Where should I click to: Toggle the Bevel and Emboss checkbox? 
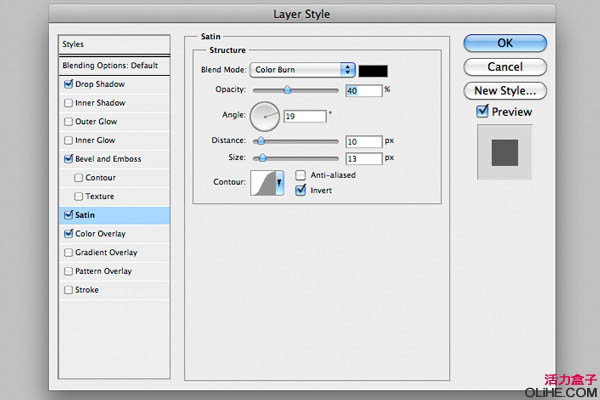tap(68, 158)
